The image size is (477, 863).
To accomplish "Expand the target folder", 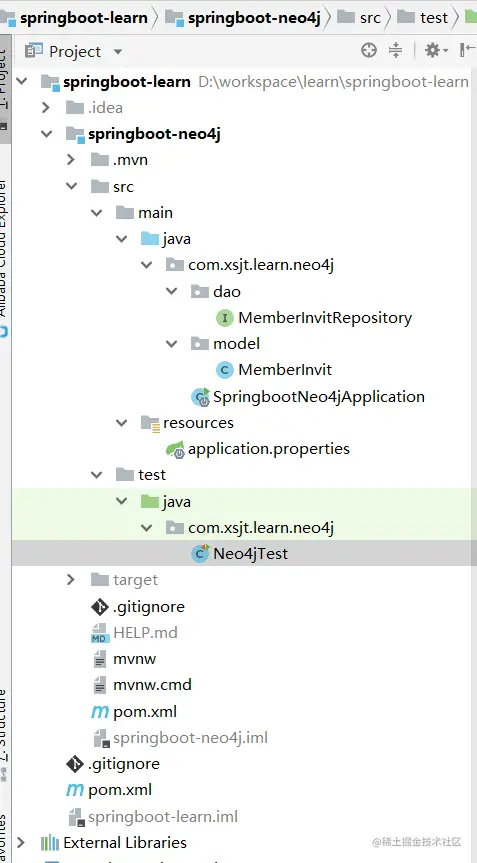I will (71, 580).
